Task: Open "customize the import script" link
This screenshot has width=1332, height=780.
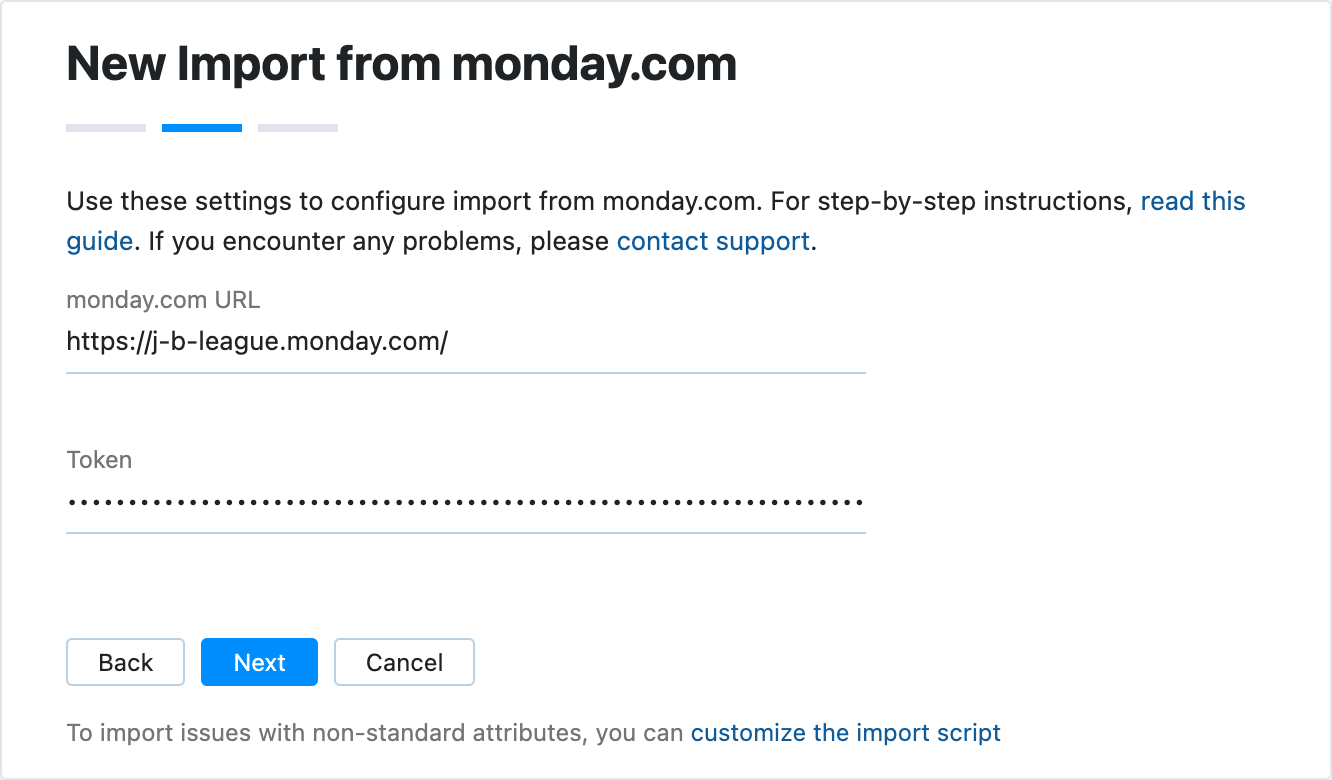Action: 845,732
